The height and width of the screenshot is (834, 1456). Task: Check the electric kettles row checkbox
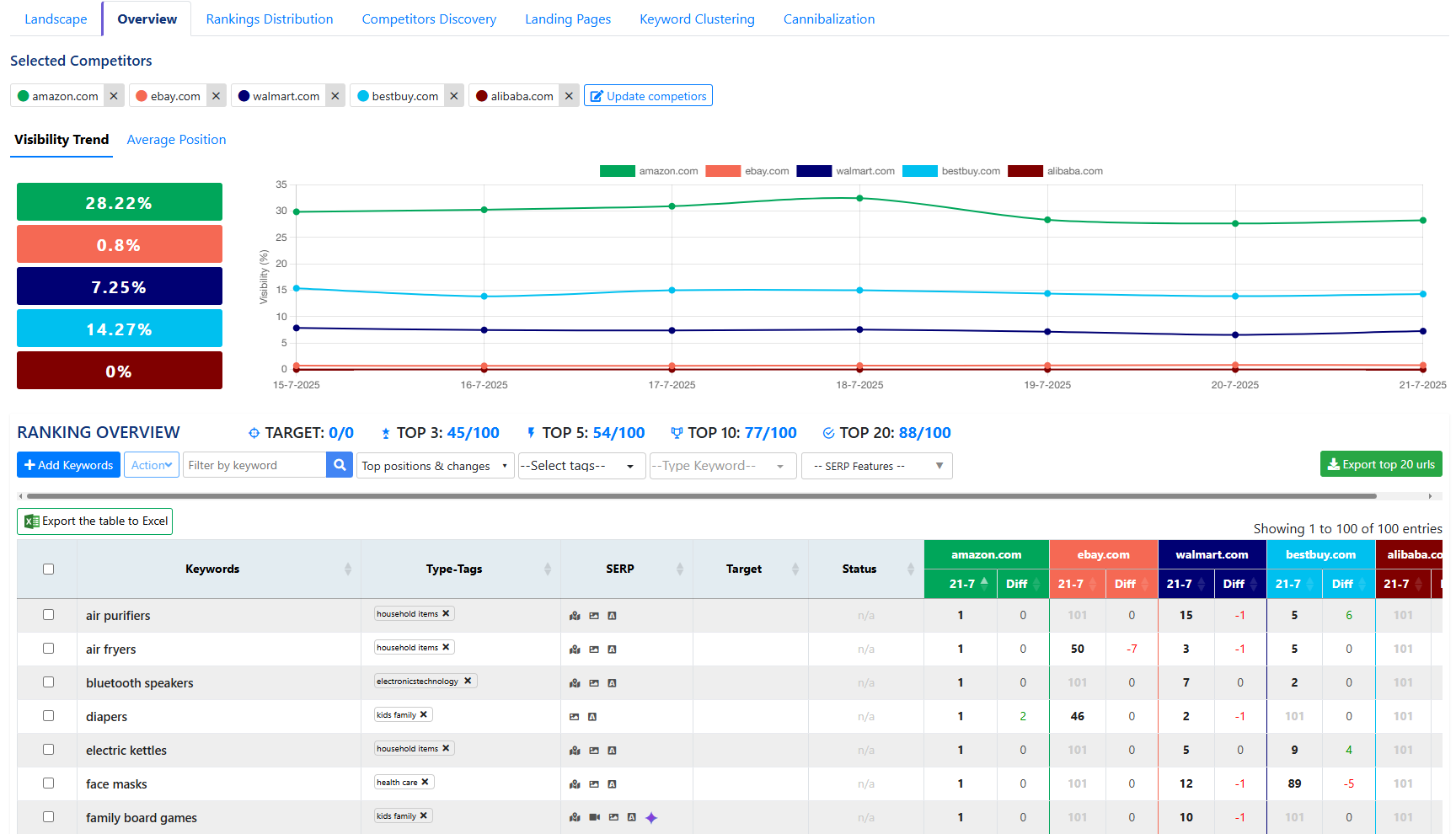[x=48, y=750]
